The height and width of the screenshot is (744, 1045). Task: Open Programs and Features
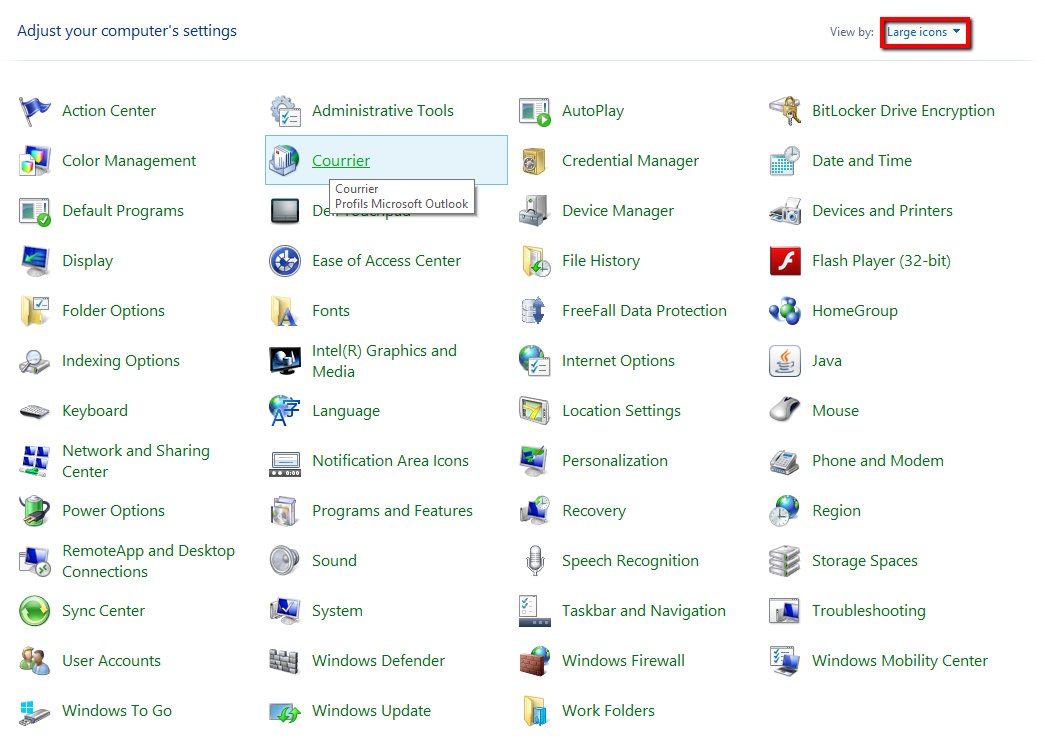(392, 510)
